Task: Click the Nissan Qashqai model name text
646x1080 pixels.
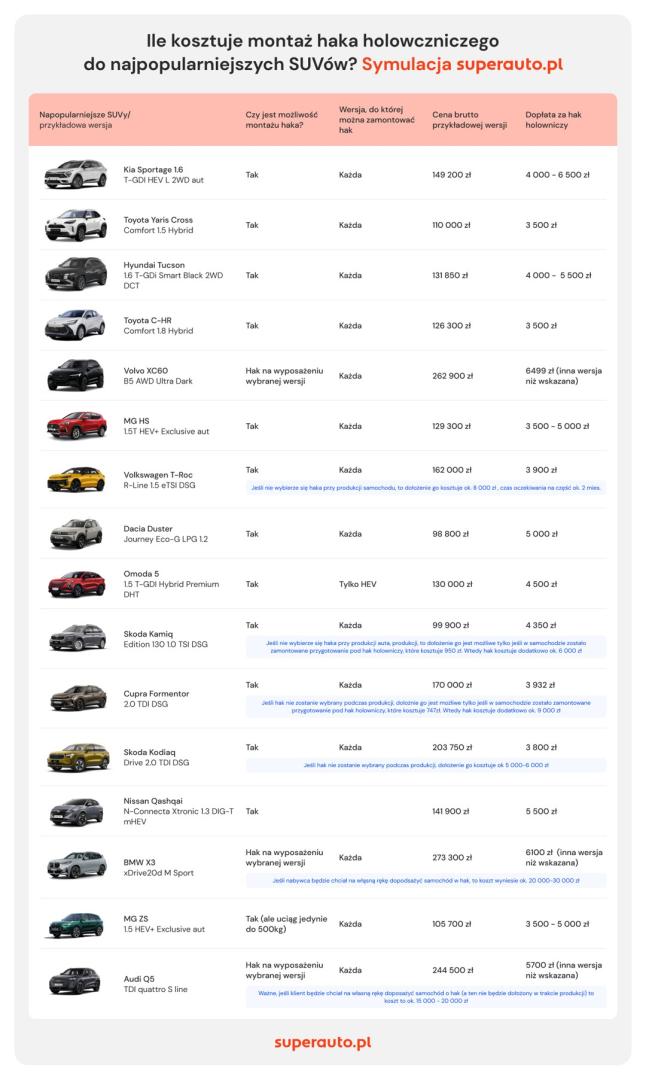Action: (178, 811)
